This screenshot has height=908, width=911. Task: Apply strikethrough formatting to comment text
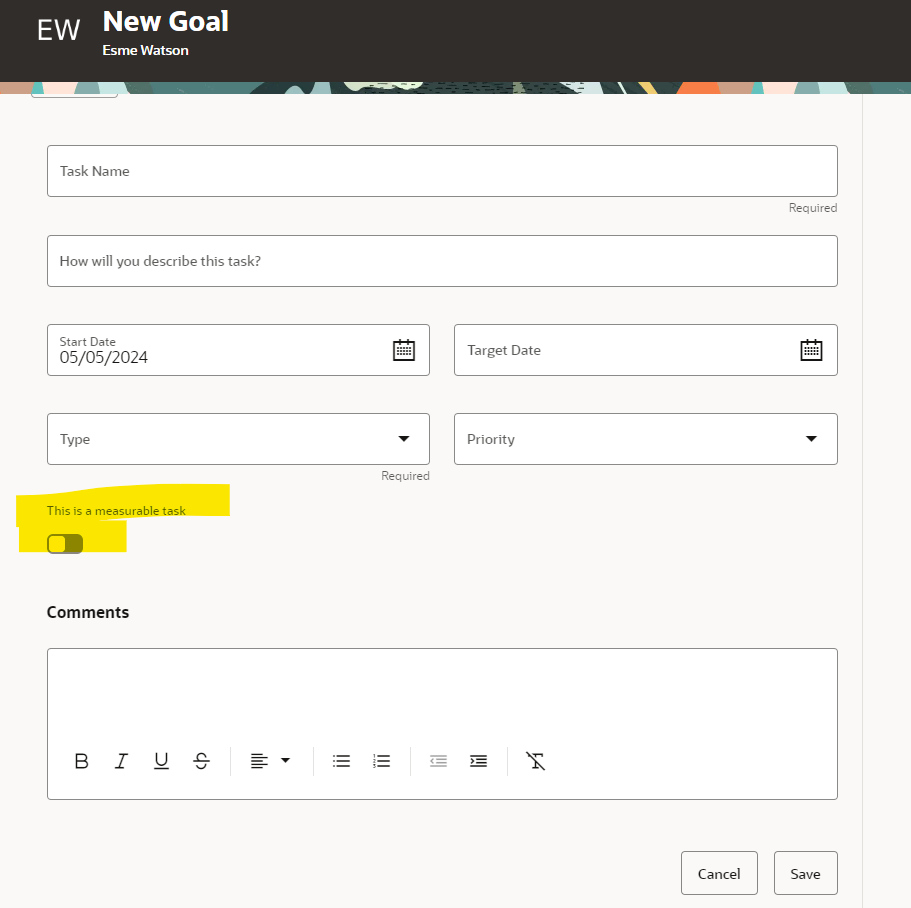(201, 761)
